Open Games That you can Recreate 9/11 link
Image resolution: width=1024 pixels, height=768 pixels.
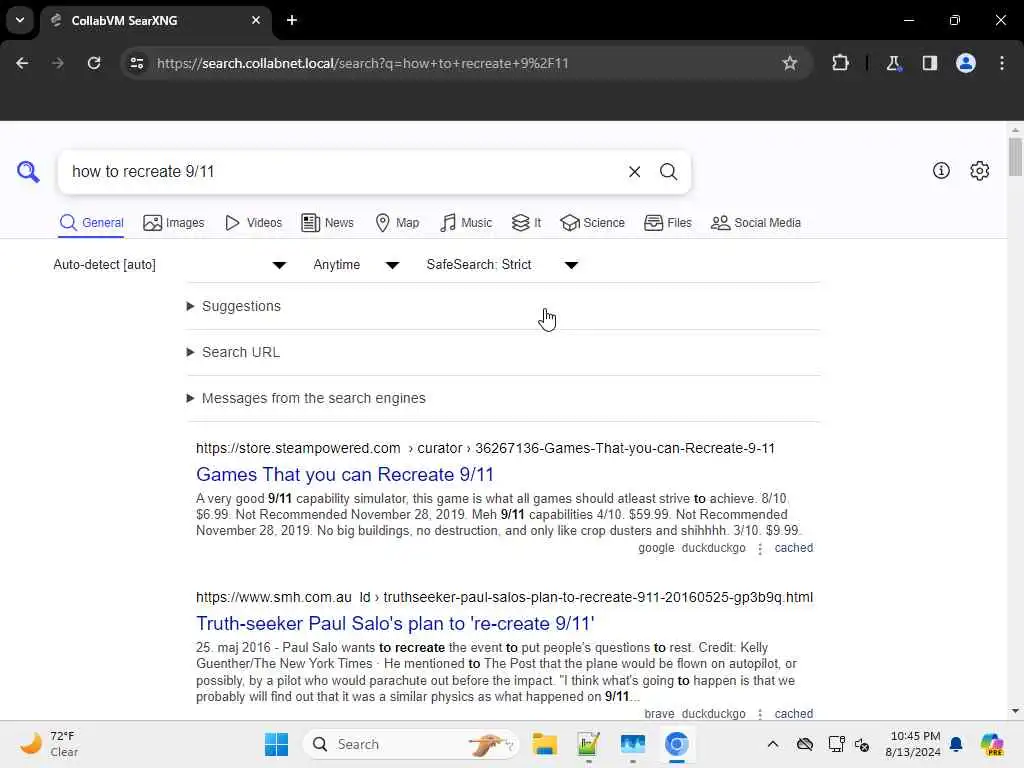click(345, 474)
